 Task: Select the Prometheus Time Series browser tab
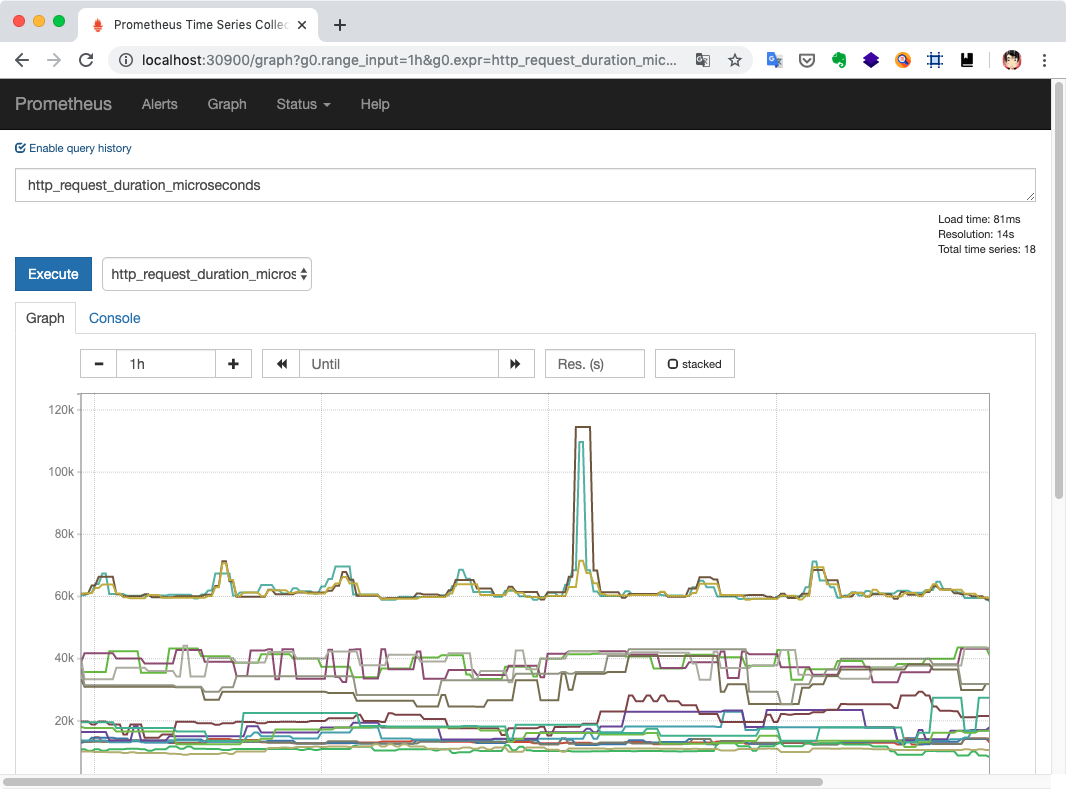[x=198, y=25]
